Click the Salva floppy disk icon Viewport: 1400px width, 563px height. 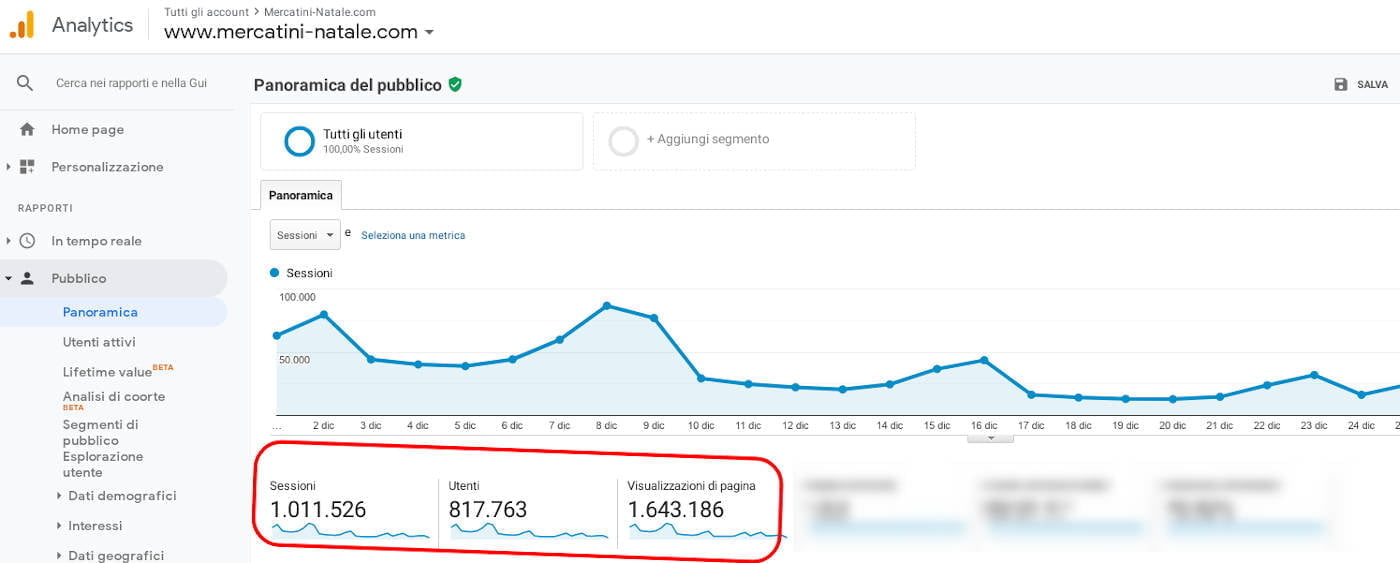pos(1341,85)
